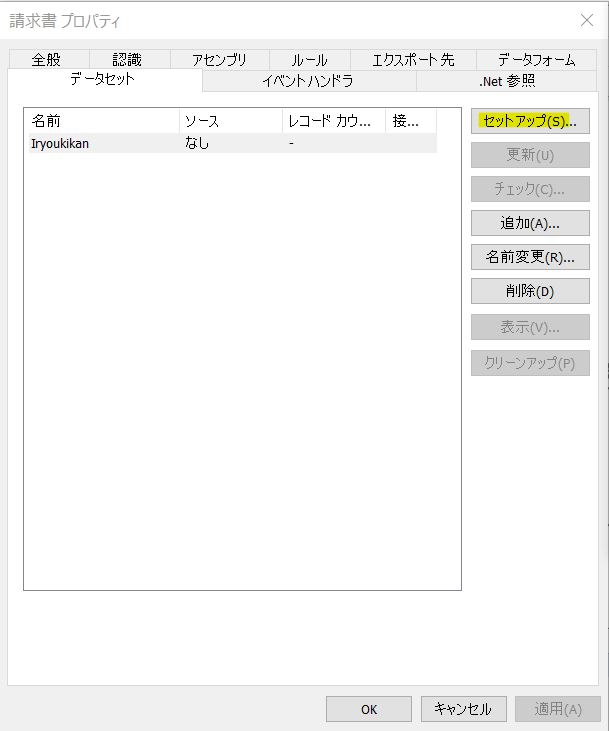Screen dimensions: 609x731
Task: Click the "-" record count cell
Action: pos(291,143)
